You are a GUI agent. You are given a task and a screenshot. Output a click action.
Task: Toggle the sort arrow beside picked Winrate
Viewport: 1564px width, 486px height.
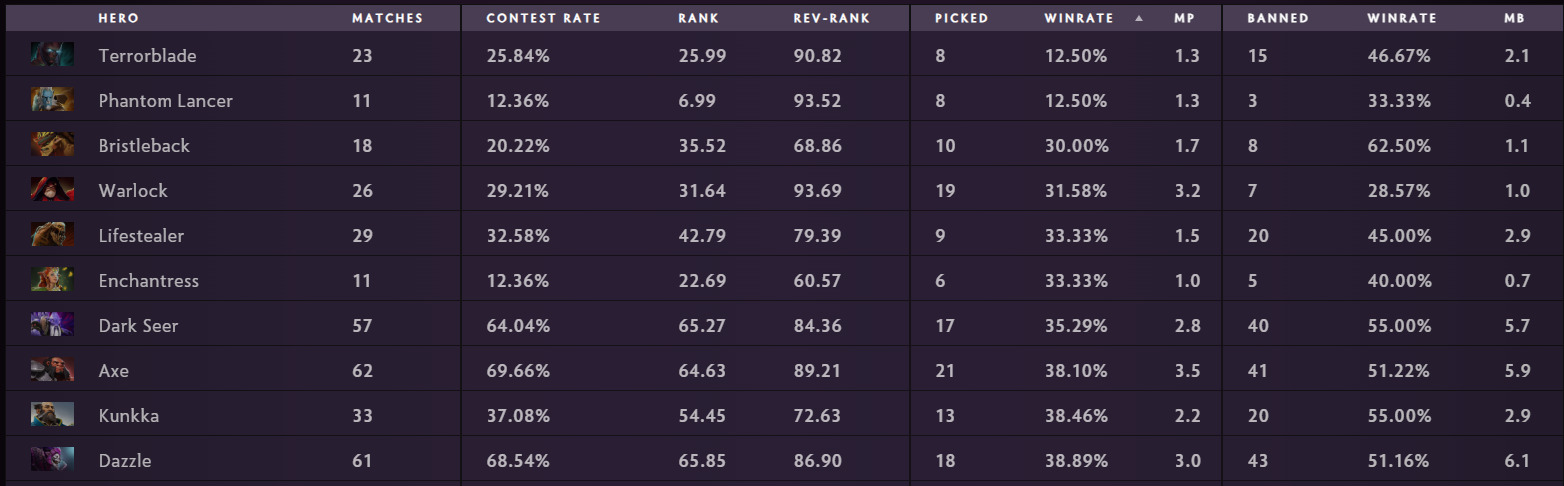coord(1139,18)
